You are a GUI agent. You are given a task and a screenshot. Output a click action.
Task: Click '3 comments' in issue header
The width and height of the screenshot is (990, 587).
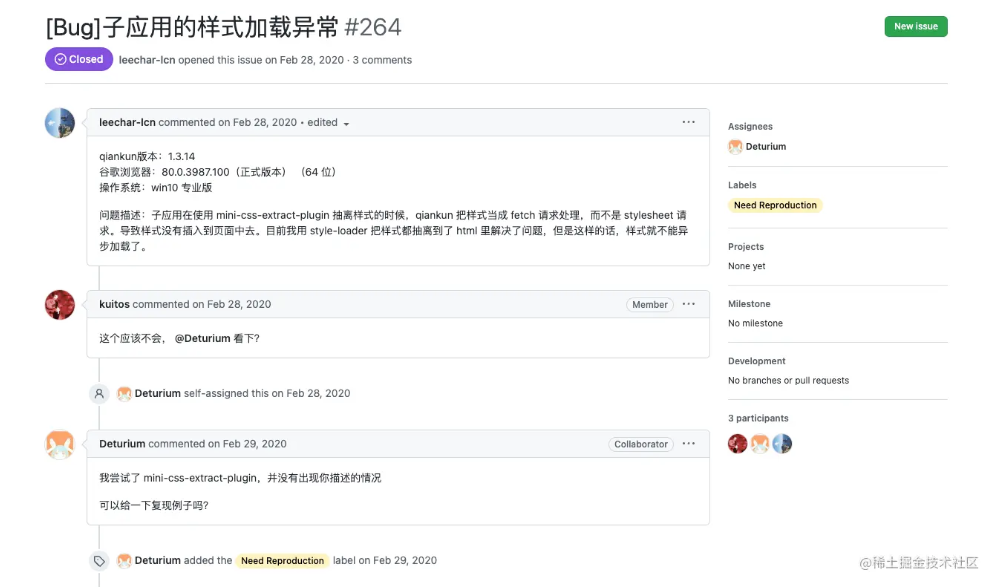tap(382, 60)
